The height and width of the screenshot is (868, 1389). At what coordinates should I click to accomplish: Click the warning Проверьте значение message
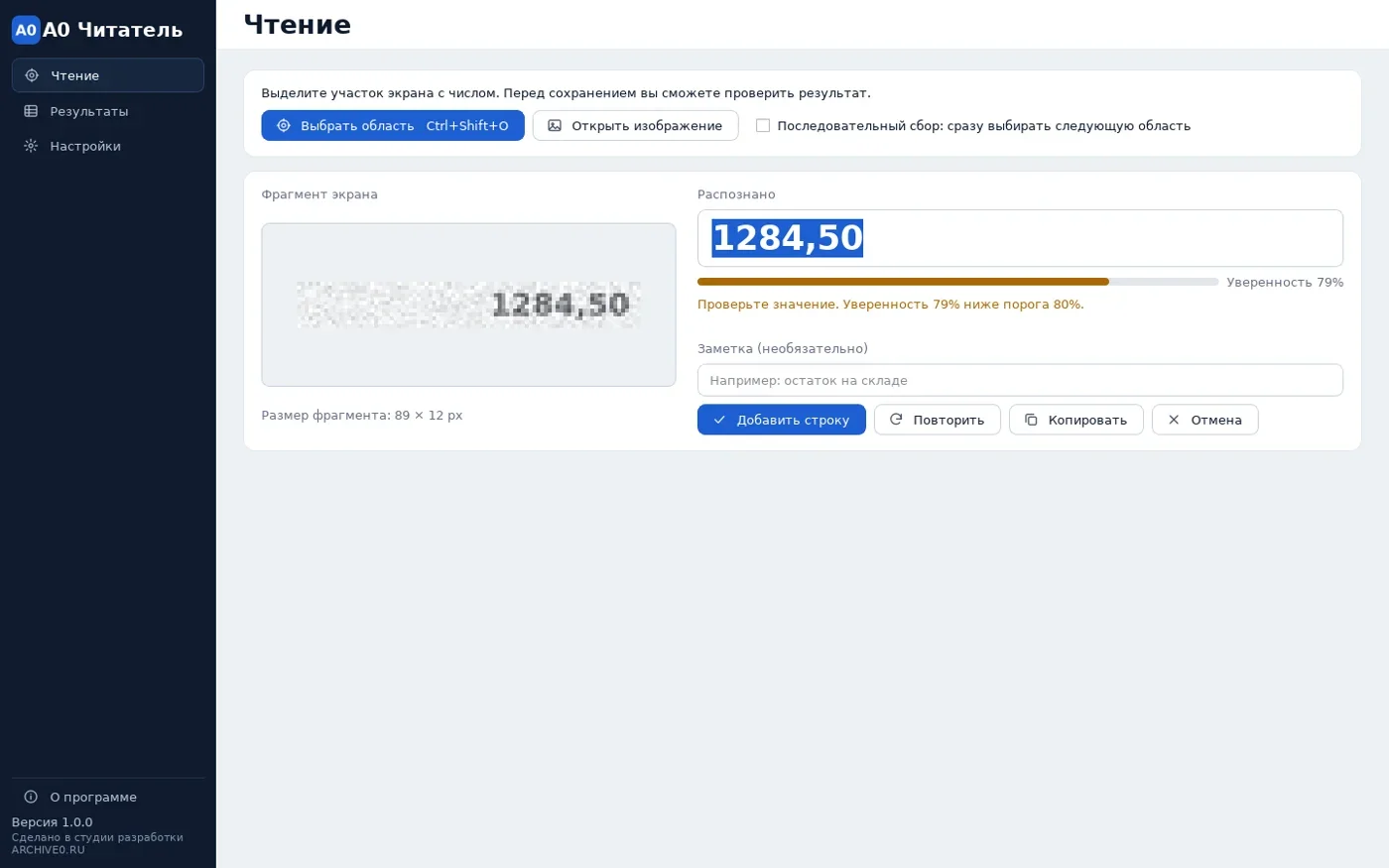pos(890,305)
